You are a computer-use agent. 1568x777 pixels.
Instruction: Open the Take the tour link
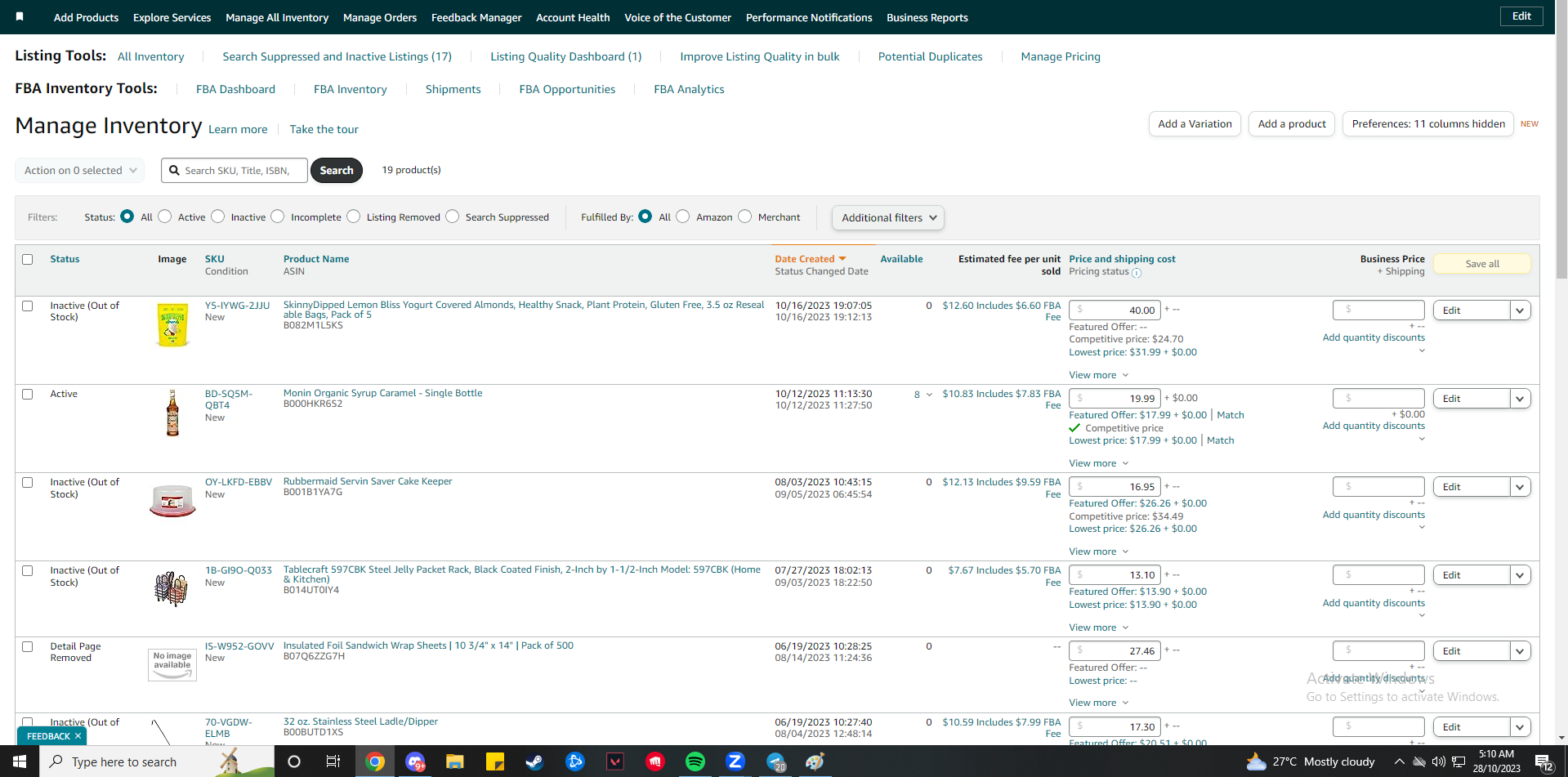pos(324,129)
